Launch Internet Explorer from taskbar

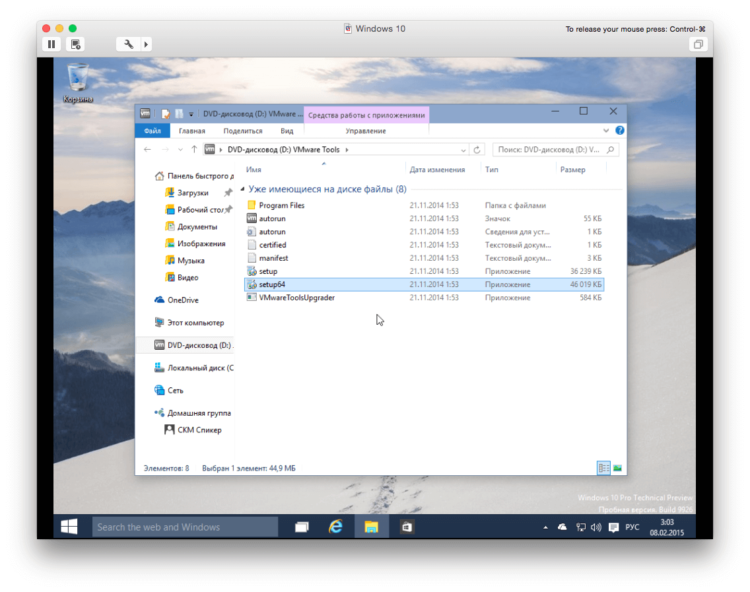pos(336,527)
